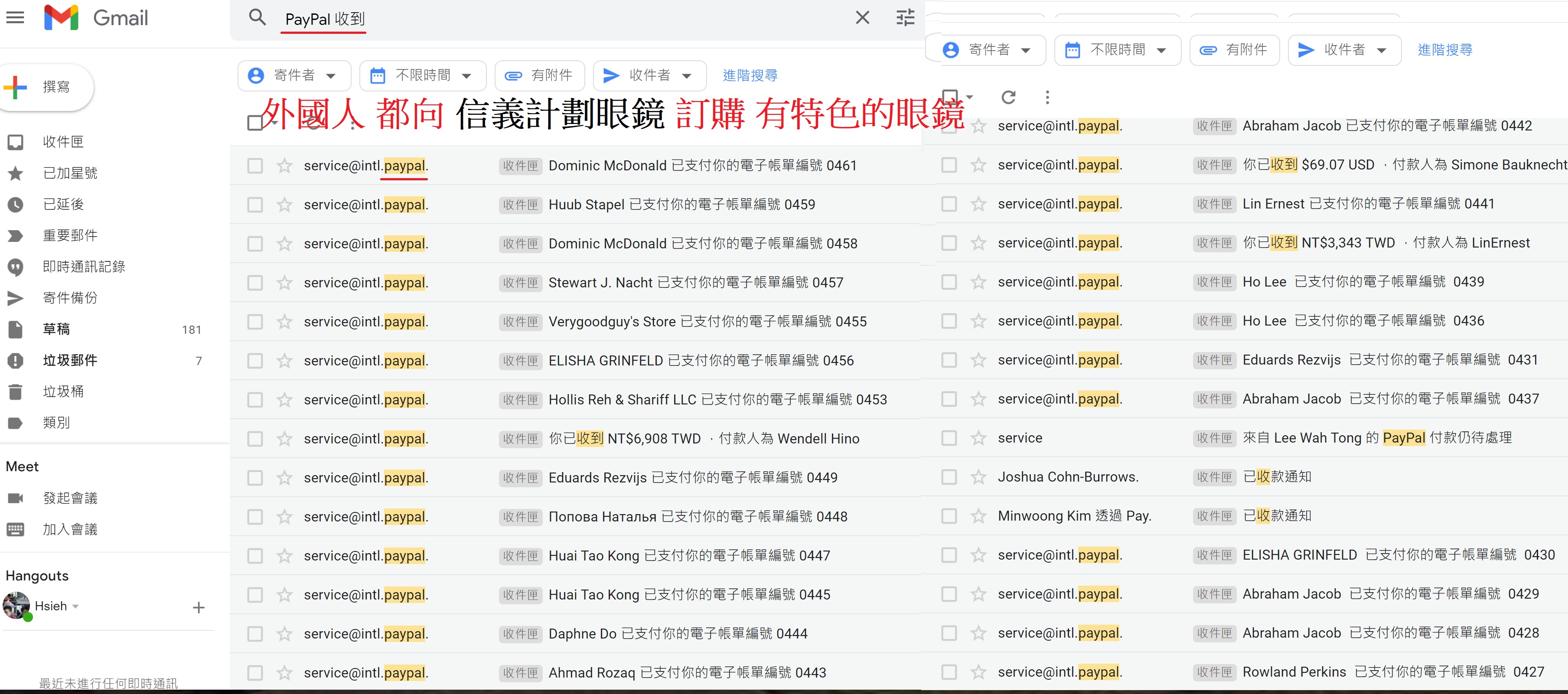Star the Попова Наталья 0448 email

click(284, 516)
